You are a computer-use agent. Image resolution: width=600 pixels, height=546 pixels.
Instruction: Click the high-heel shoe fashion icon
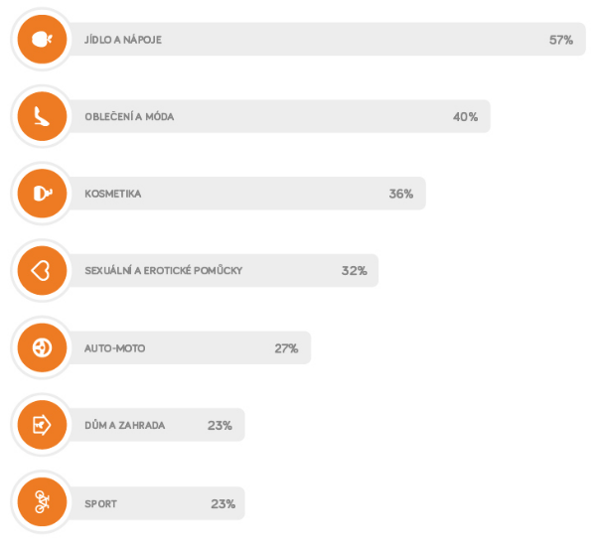[42, 116]
